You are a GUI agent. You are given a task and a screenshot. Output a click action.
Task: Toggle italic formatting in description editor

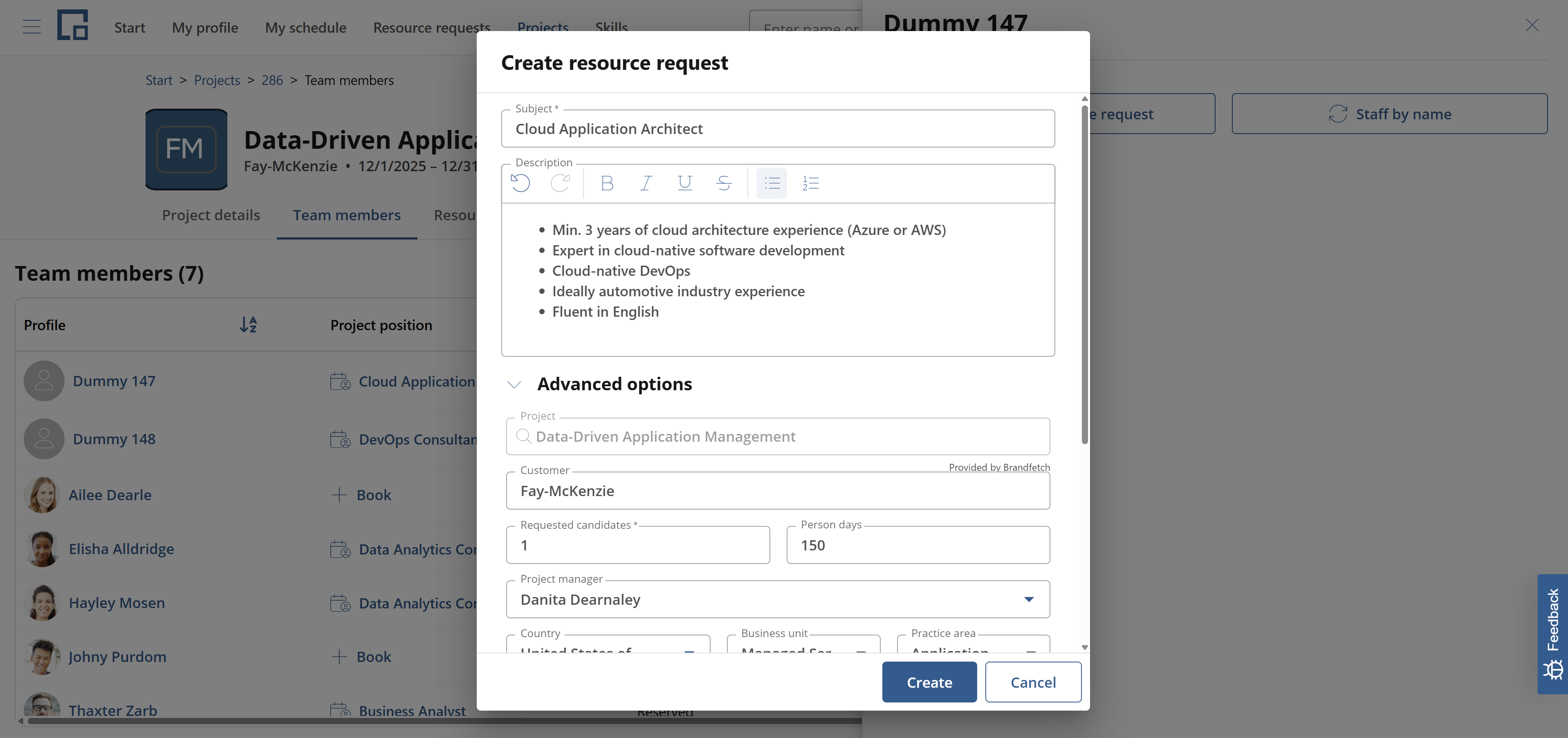click(x=646, y=183)
